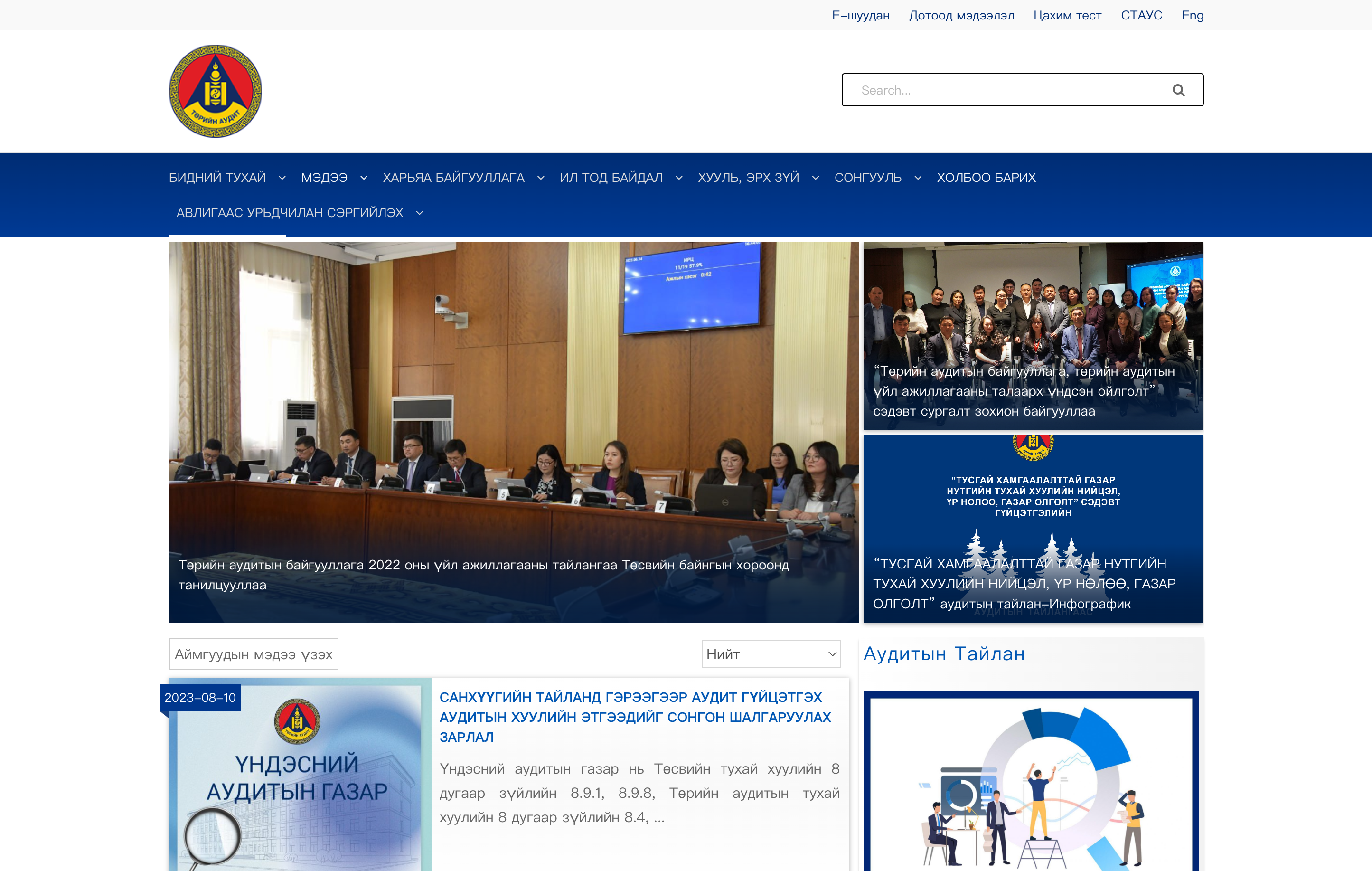Open the Нийт combo box
This screenshot has height=871, width=1372.
[771, 654]
